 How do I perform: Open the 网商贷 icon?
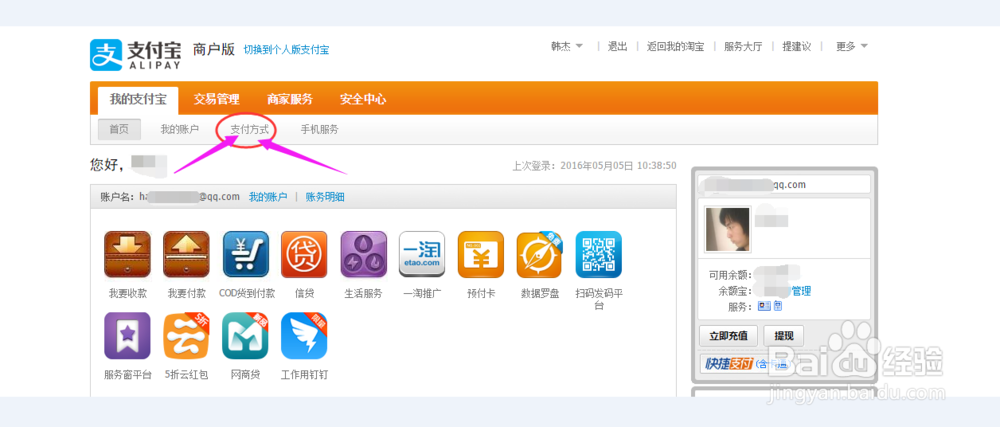click(246, 336)
